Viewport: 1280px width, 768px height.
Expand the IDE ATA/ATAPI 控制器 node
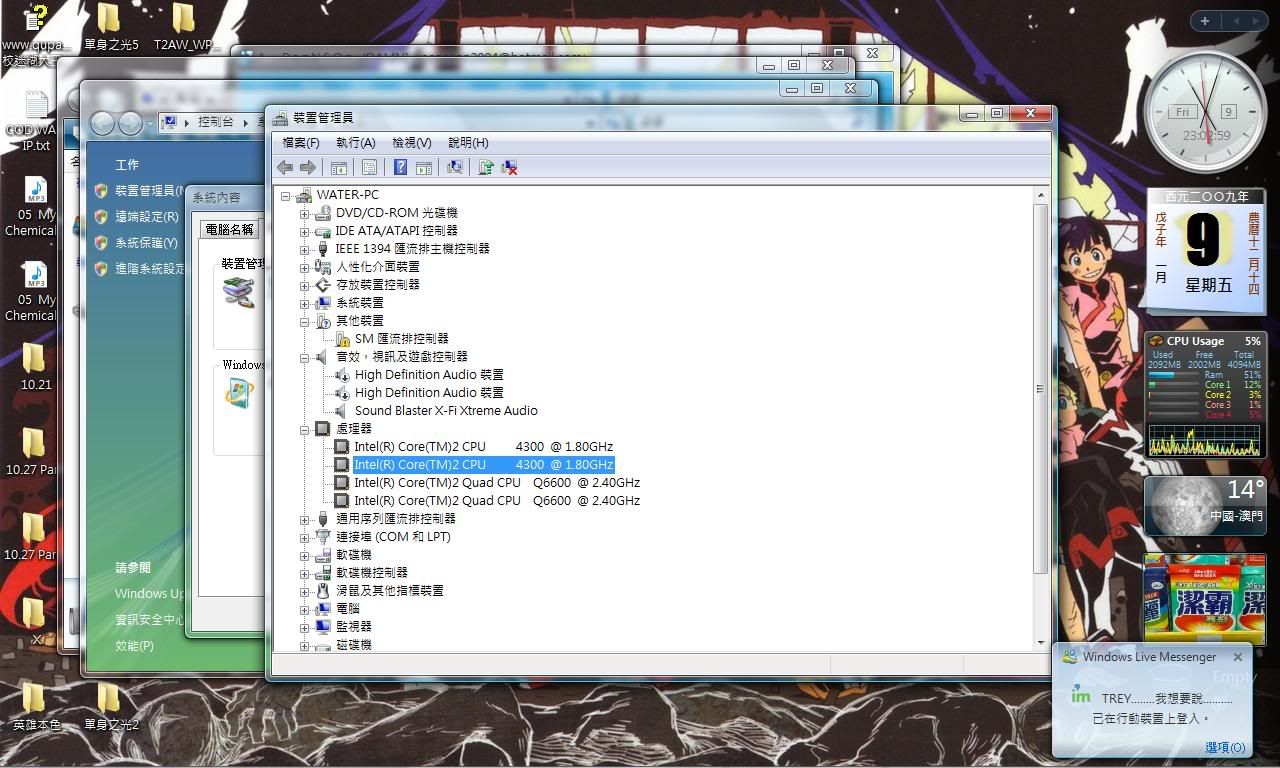click(x=305, y=231)
